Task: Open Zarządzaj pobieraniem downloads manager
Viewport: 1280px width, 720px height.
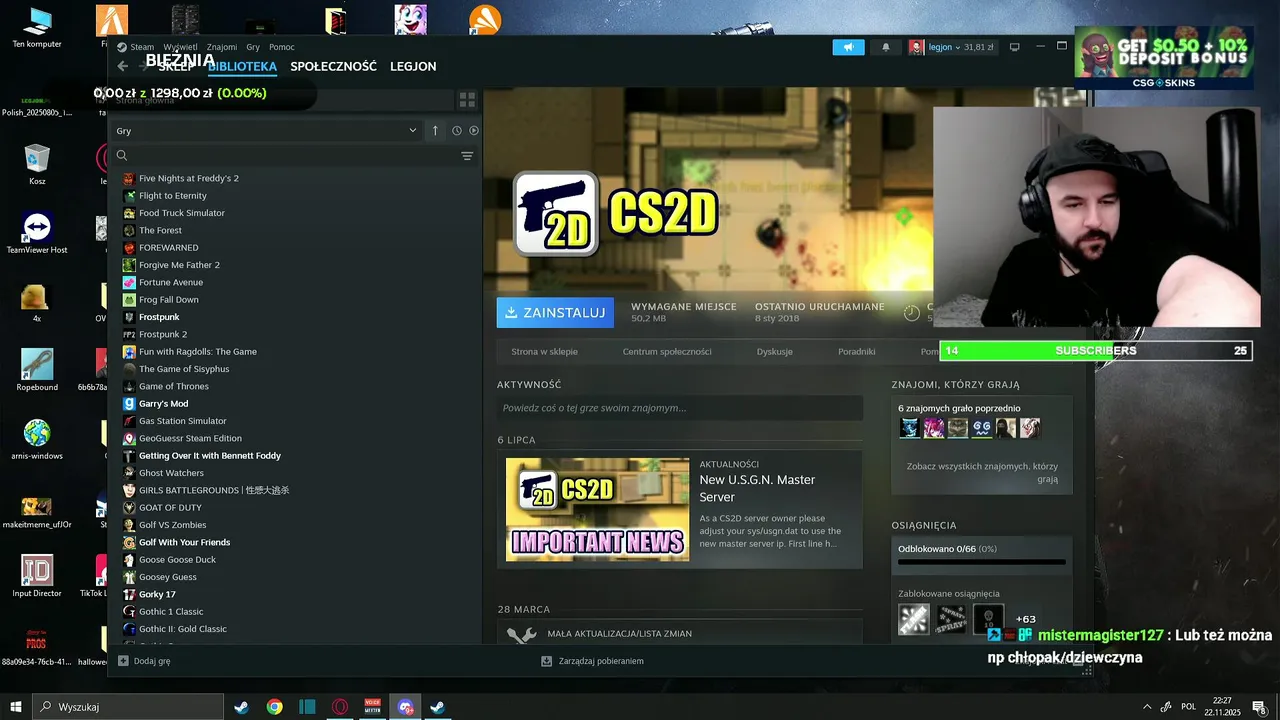Action: click(x=592, y=661)
